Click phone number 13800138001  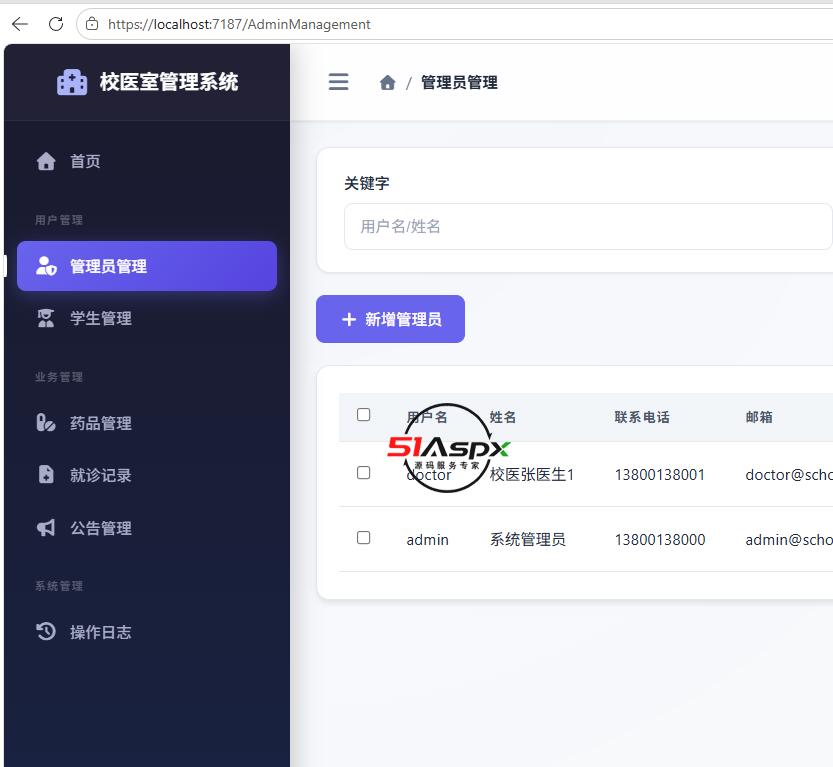[660, 474]
